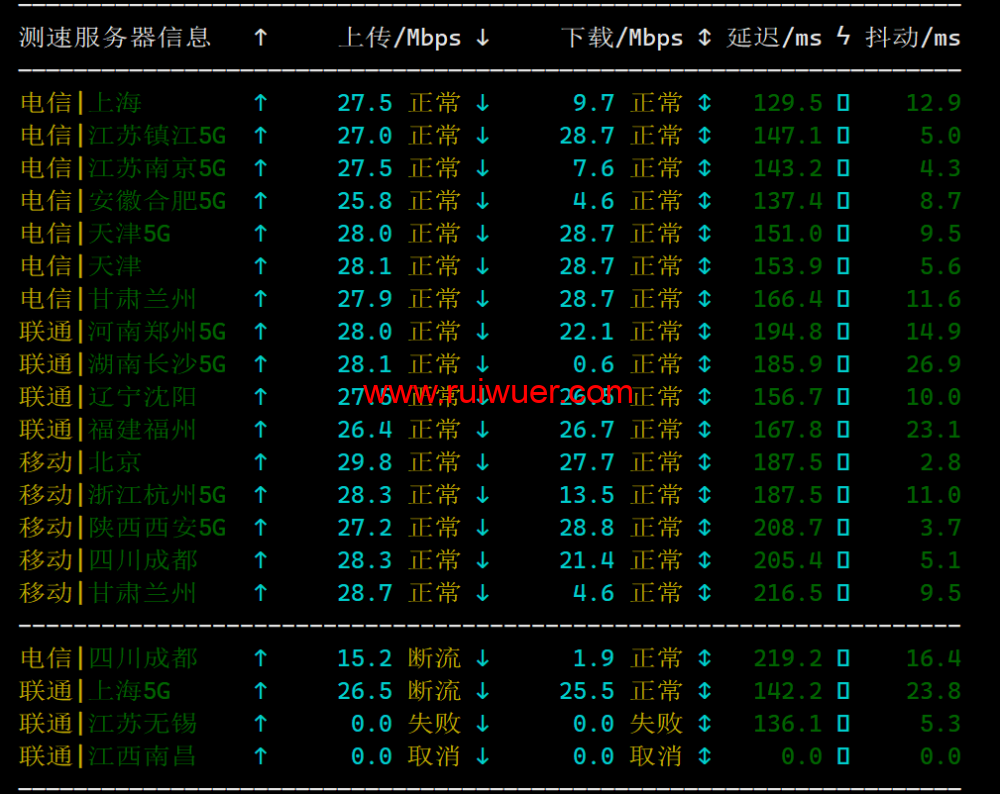Click the up arrow in 移动|北京 row
1000x794 pixels.
click(261, 462)
